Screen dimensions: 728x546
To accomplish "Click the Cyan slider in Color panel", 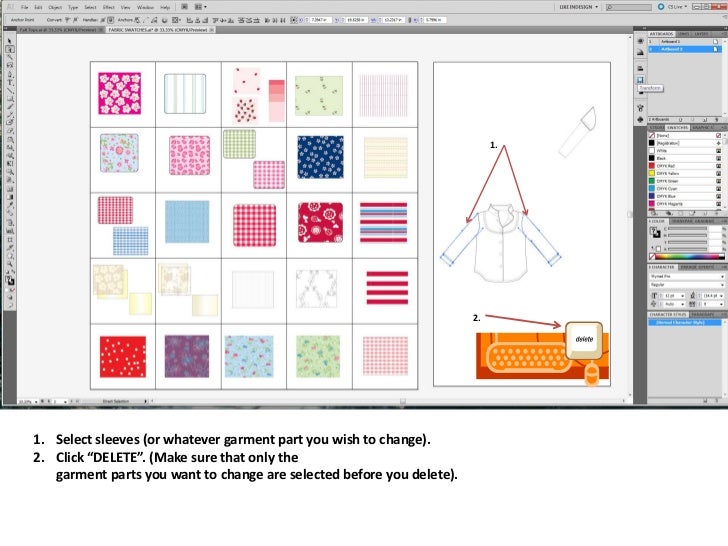I will pos(688,229).
